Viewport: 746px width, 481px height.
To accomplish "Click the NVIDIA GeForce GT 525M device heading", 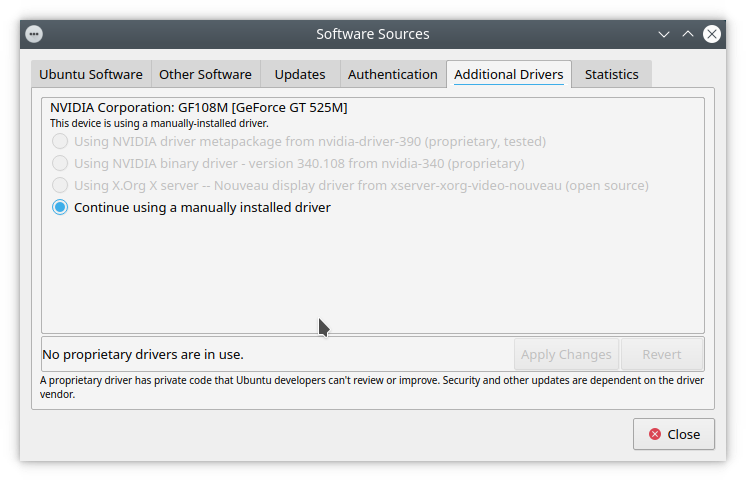I will 199,107.
